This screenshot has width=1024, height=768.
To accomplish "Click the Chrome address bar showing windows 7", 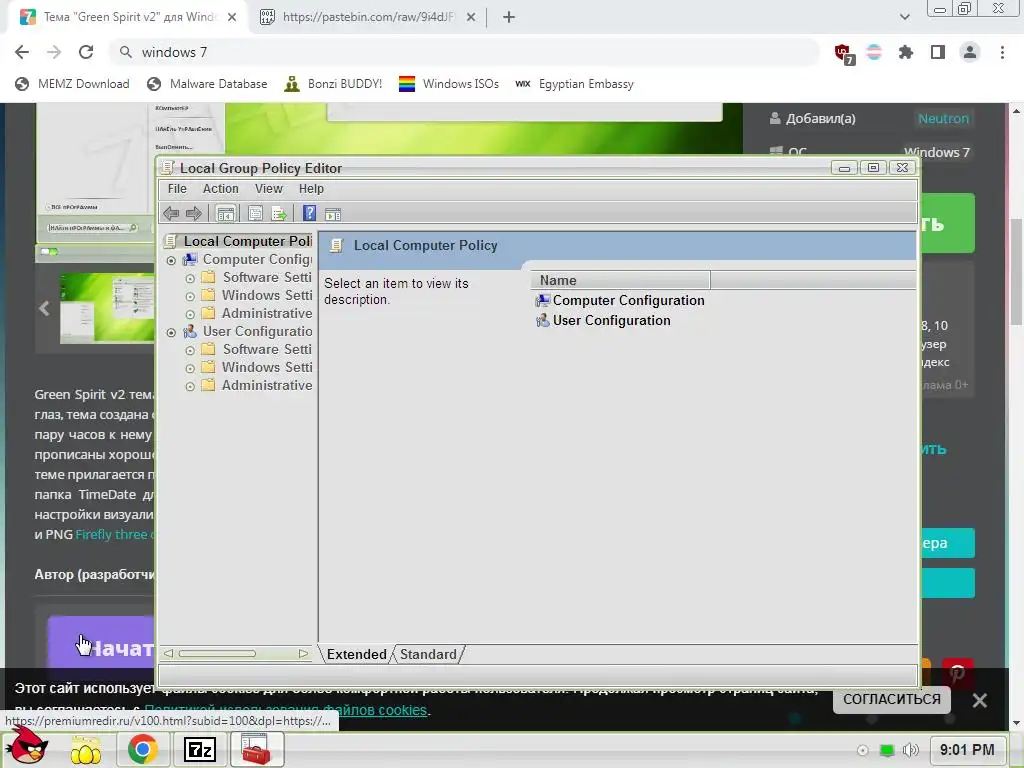I will pyautogui.click(x=466, y=52).
